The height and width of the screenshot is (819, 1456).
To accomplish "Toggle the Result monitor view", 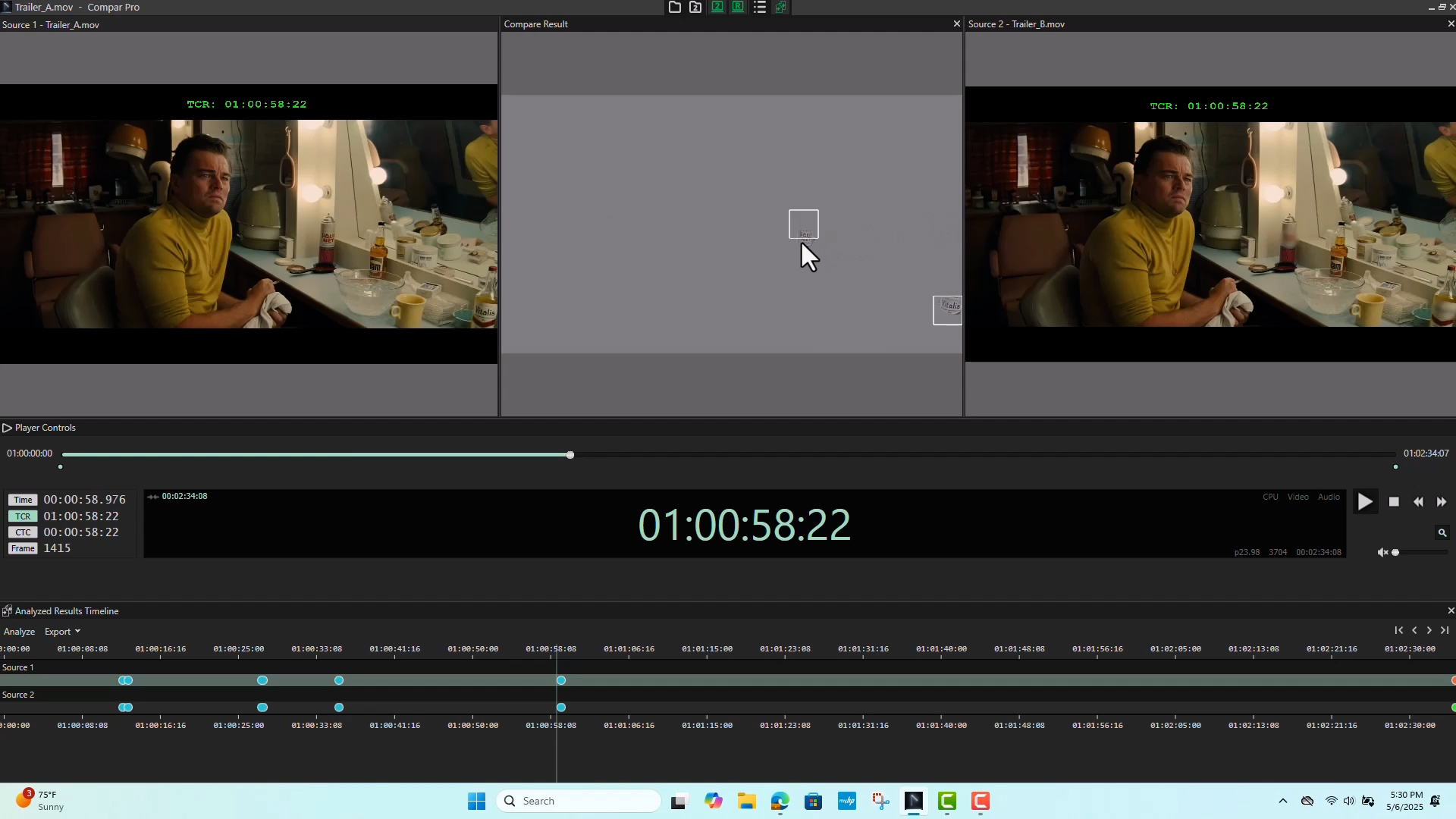I will tap(738, 8).
